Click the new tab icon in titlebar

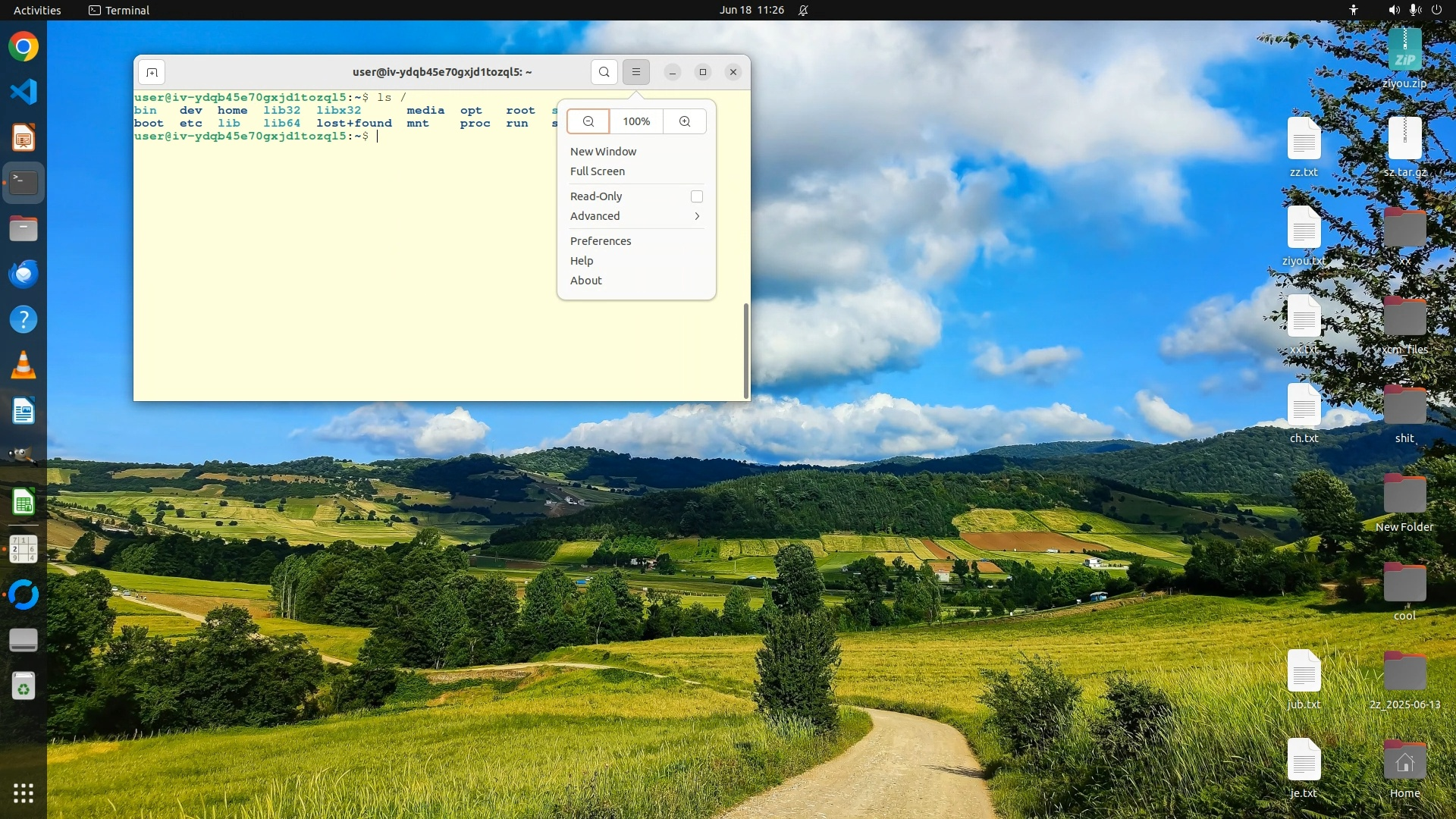152,72
